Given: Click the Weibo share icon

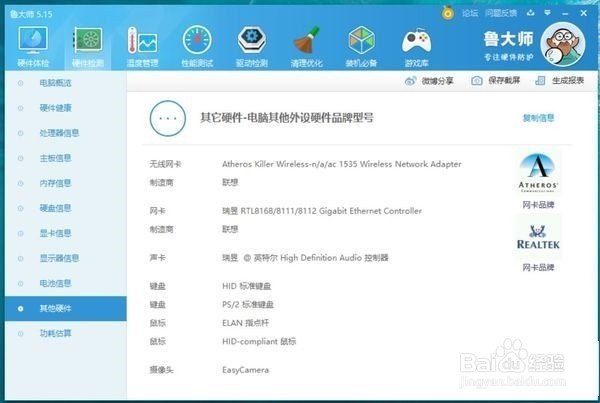Looking at the screenshot, I should 410,81.
